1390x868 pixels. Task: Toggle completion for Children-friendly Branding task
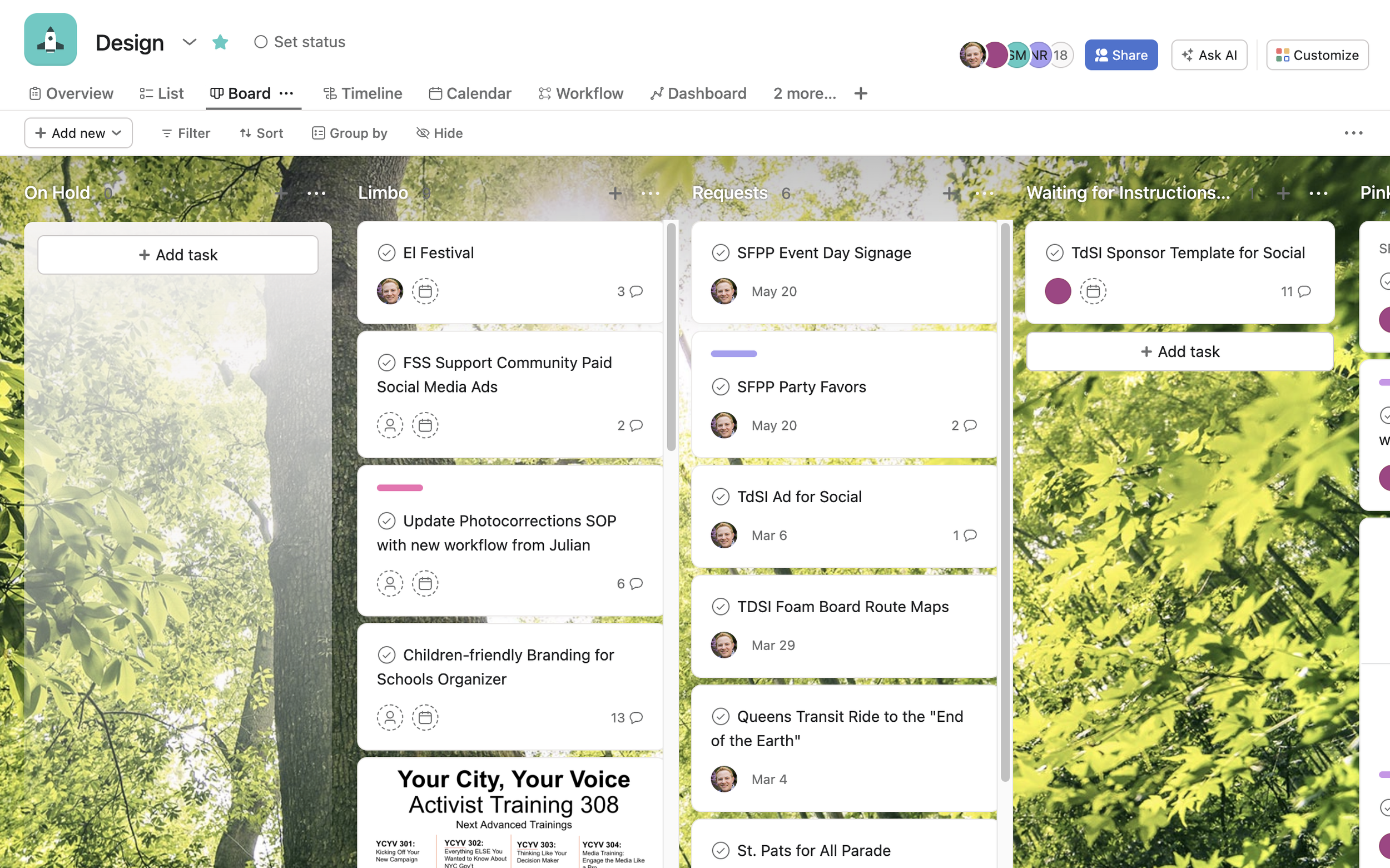coord(386,654)
